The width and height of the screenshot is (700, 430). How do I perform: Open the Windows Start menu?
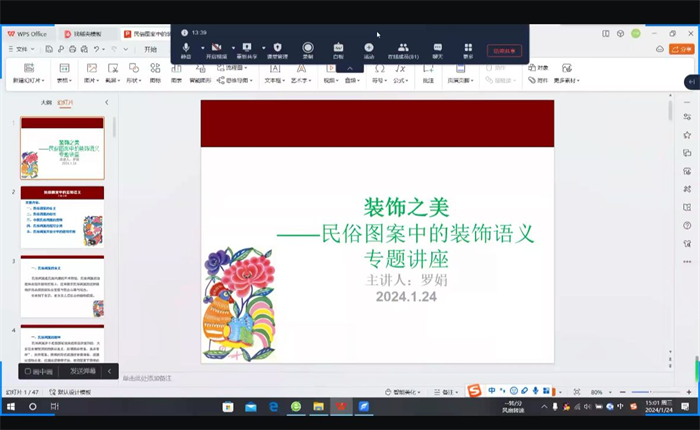pos(10,407)
